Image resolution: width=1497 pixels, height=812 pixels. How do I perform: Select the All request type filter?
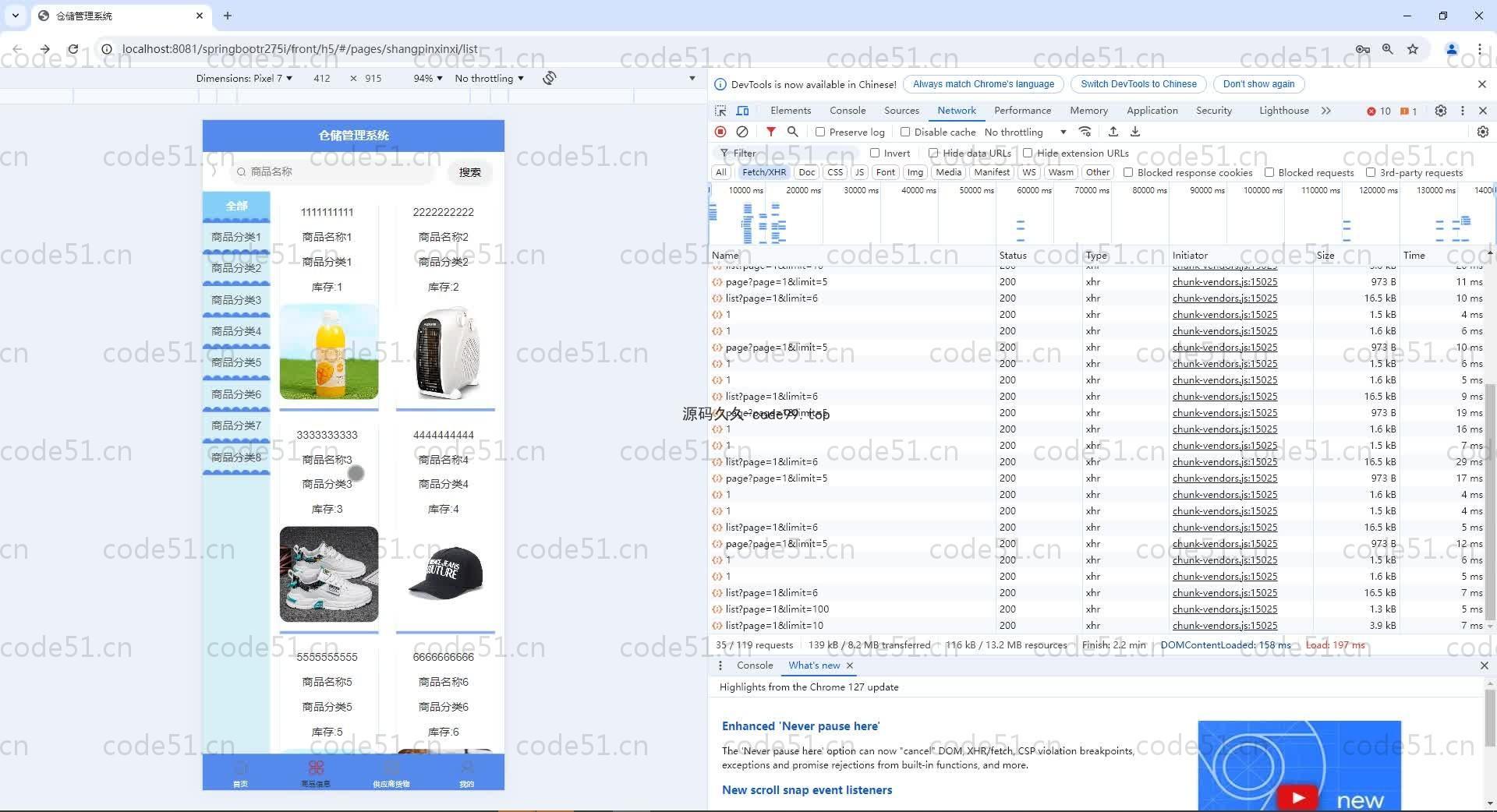pos(721,172)
